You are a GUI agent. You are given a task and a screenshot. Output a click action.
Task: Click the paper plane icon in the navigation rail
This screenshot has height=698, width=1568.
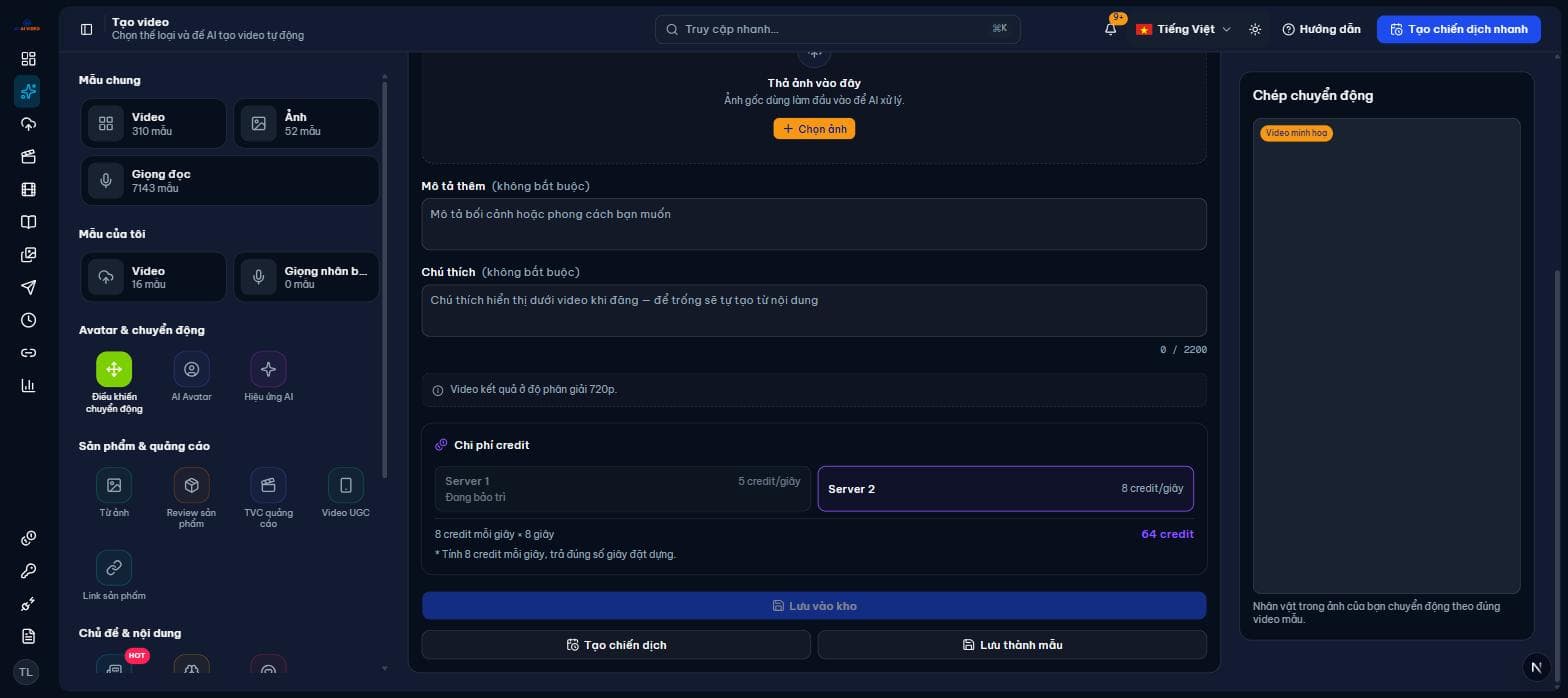28,287
